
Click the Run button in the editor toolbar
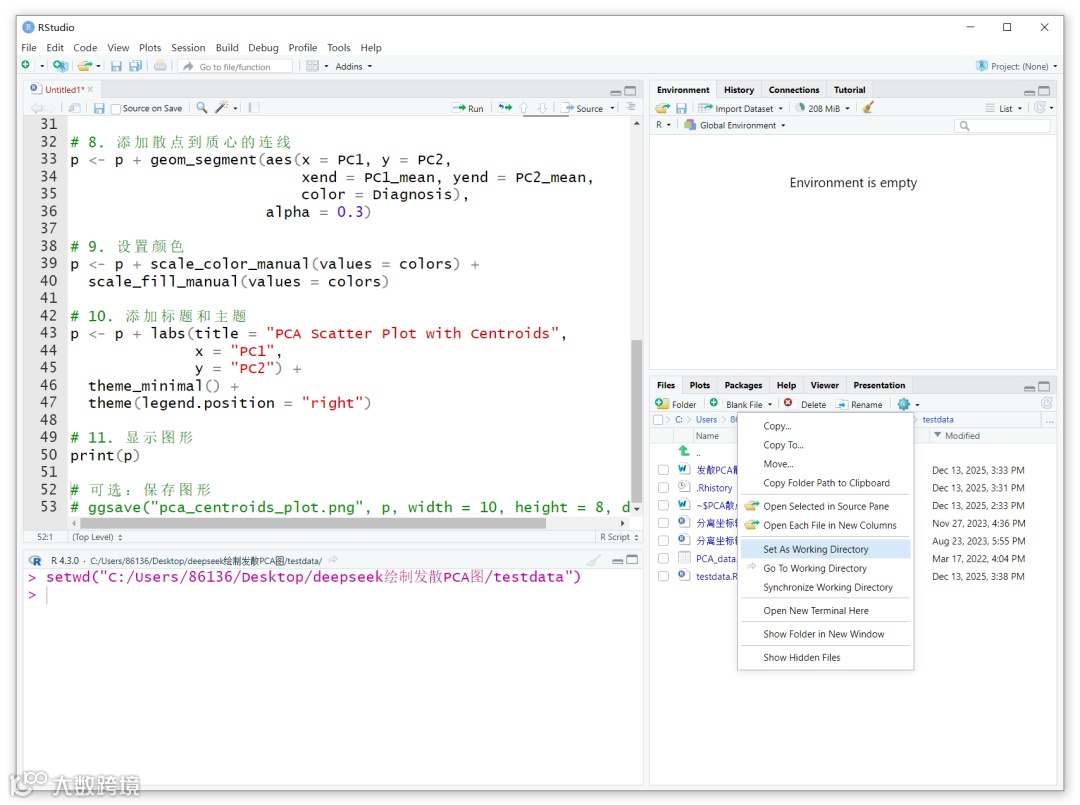pos(467,108)
